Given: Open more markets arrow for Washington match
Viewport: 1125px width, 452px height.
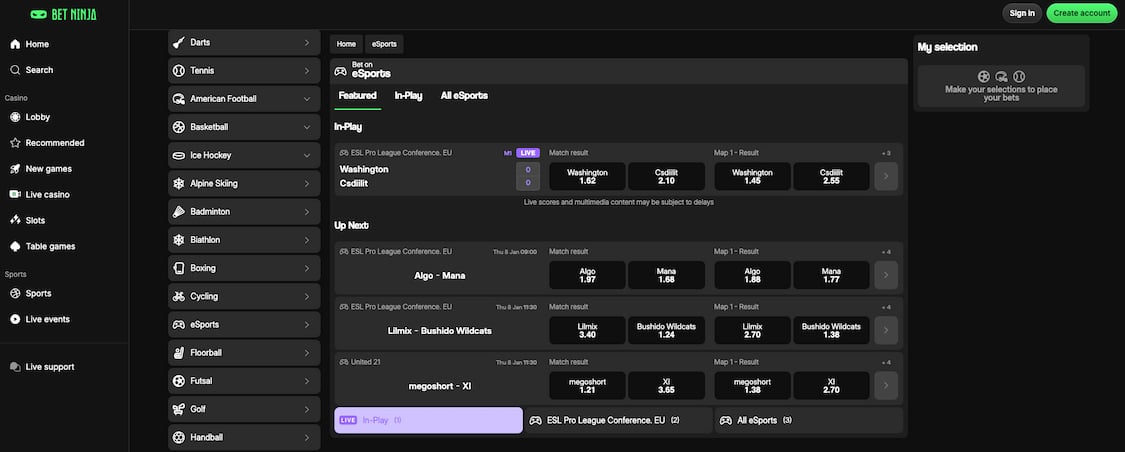Looking at the screenshot, I should point(886,176).
